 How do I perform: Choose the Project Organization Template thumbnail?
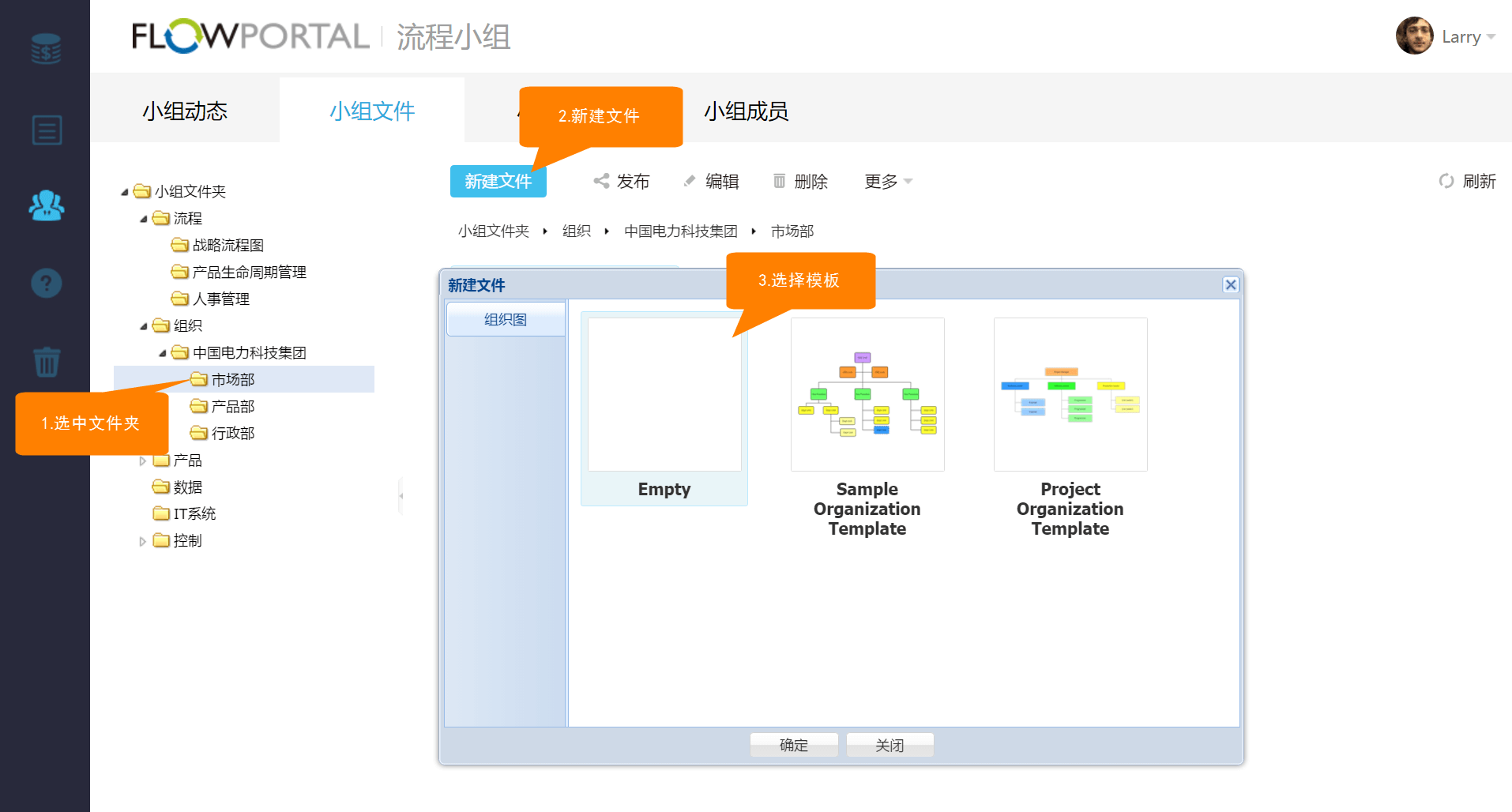pyautogui.click(x=1070, y=395)
